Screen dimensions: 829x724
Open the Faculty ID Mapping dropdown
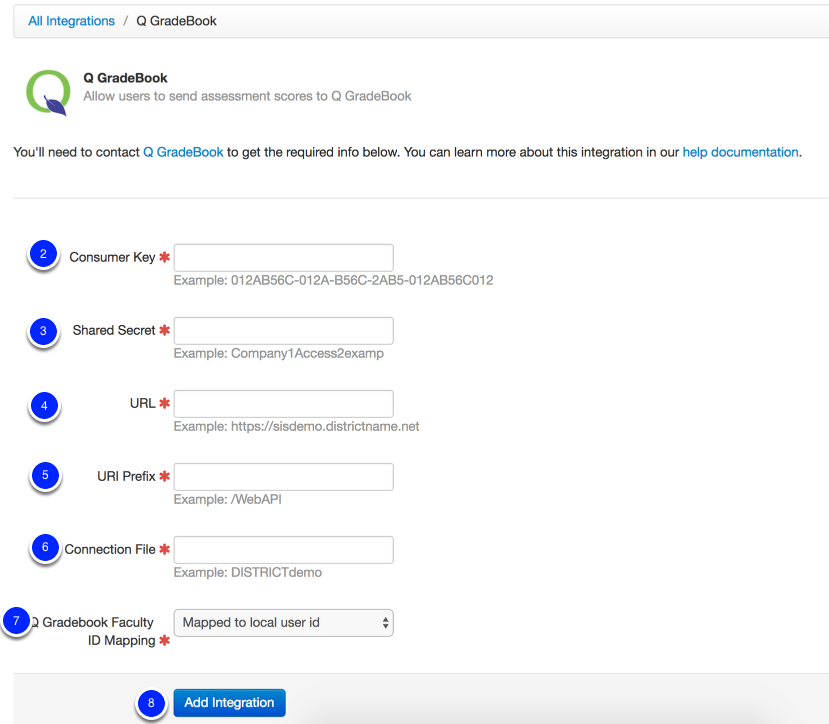pos(283,622)
